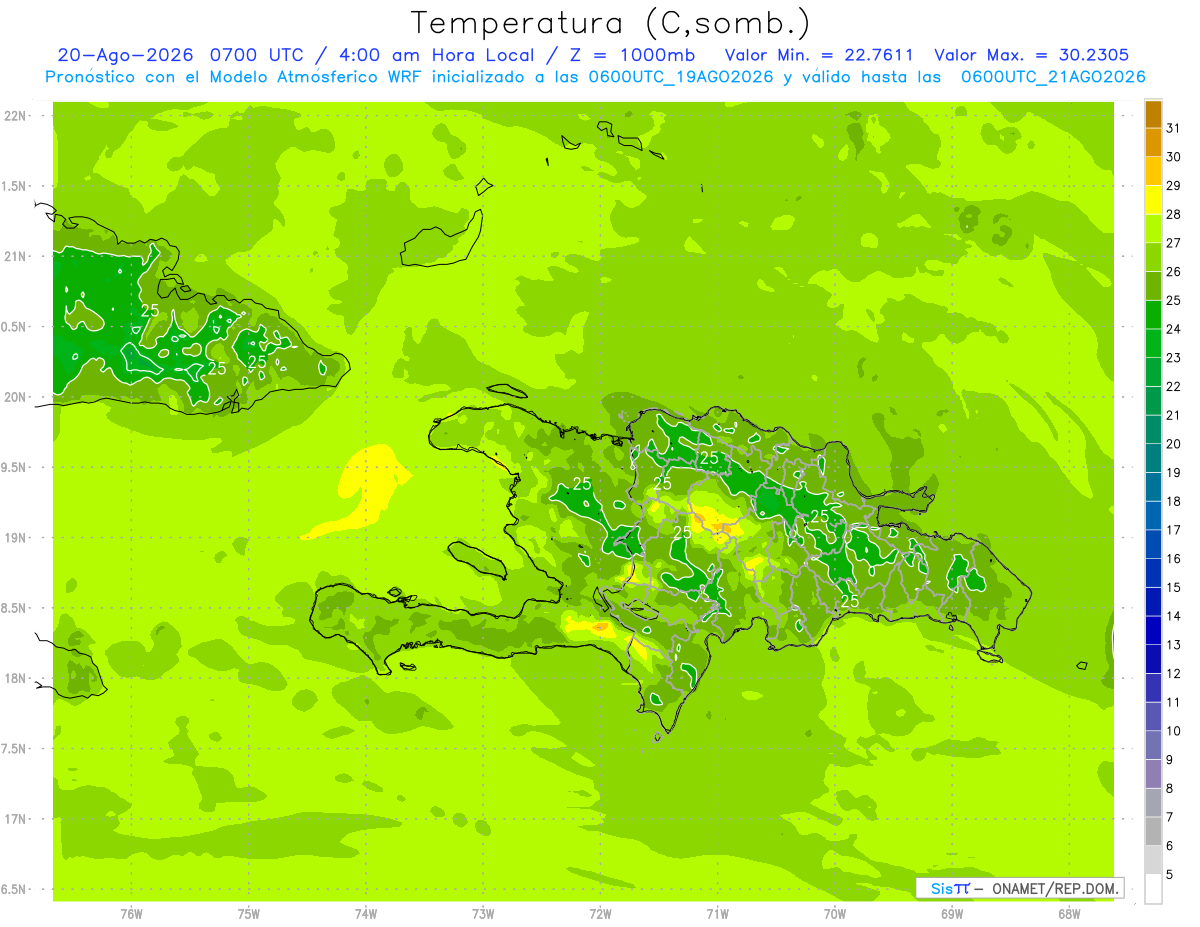Click the legend number 22
The width and height of the screenshot is (1200, 927).
1173,386
